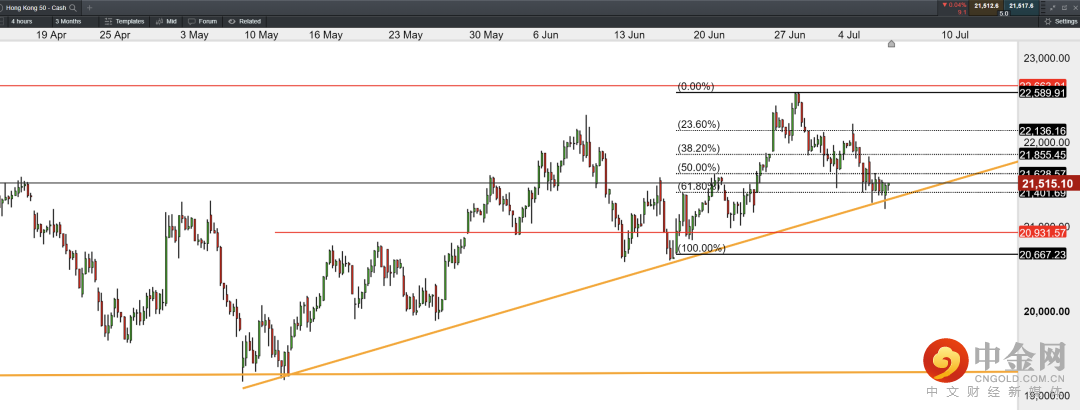Viewport: 1080px width, 410px height.
Task: Show Related instruments
Action: (x=245, y=21)
